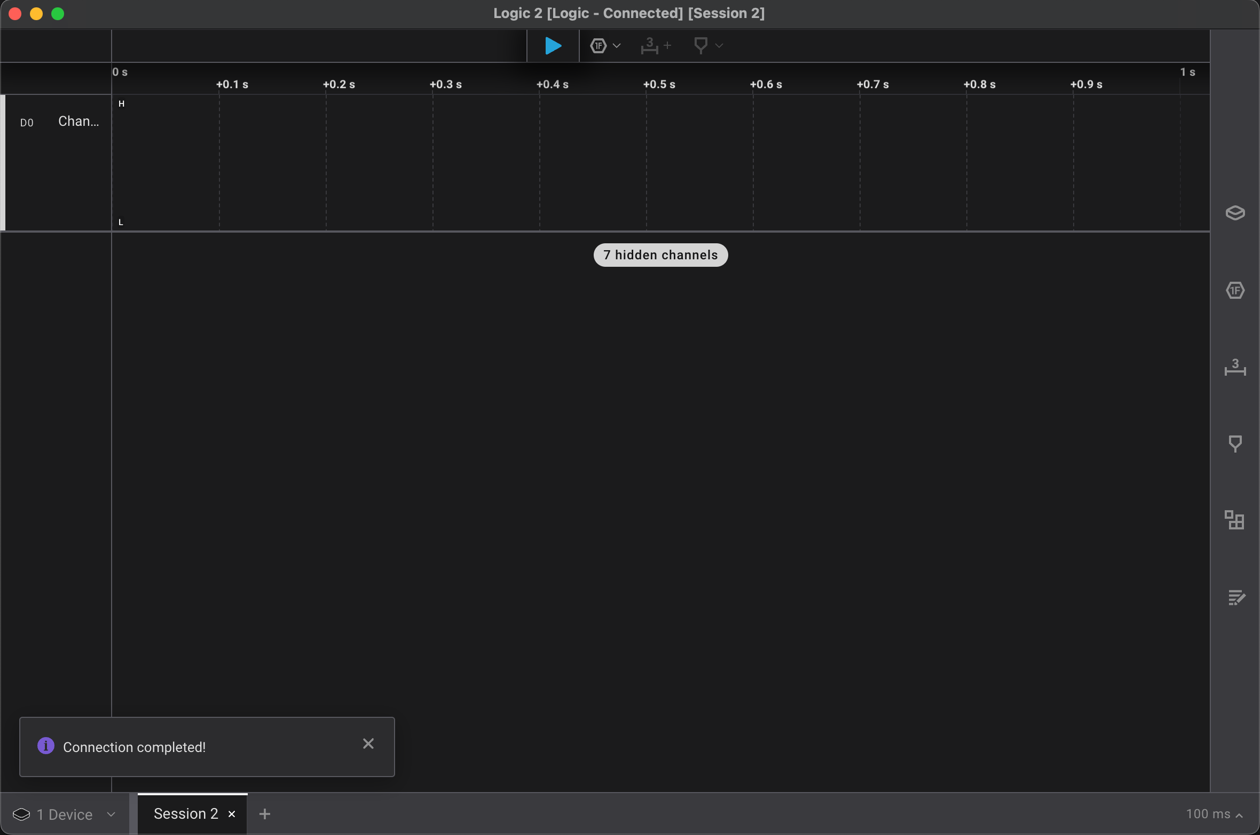Image resolution: width=1260 pixels, height=835 pixels.
Task: Click the 1 s timeline mark
Action: click(x=1187, y=72)
